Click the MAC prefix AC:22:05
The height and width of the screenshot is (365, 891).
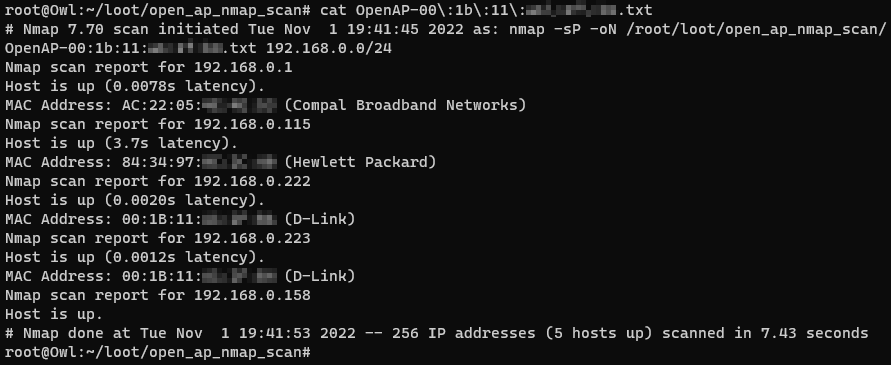[158, 105]
